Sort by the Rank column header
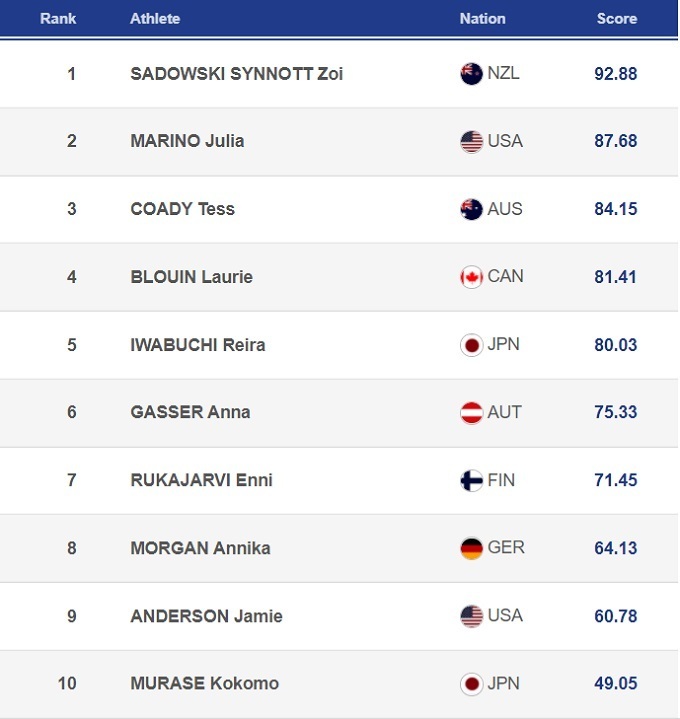The height and width of the screenshot is (719, 680). coord(58,19)
